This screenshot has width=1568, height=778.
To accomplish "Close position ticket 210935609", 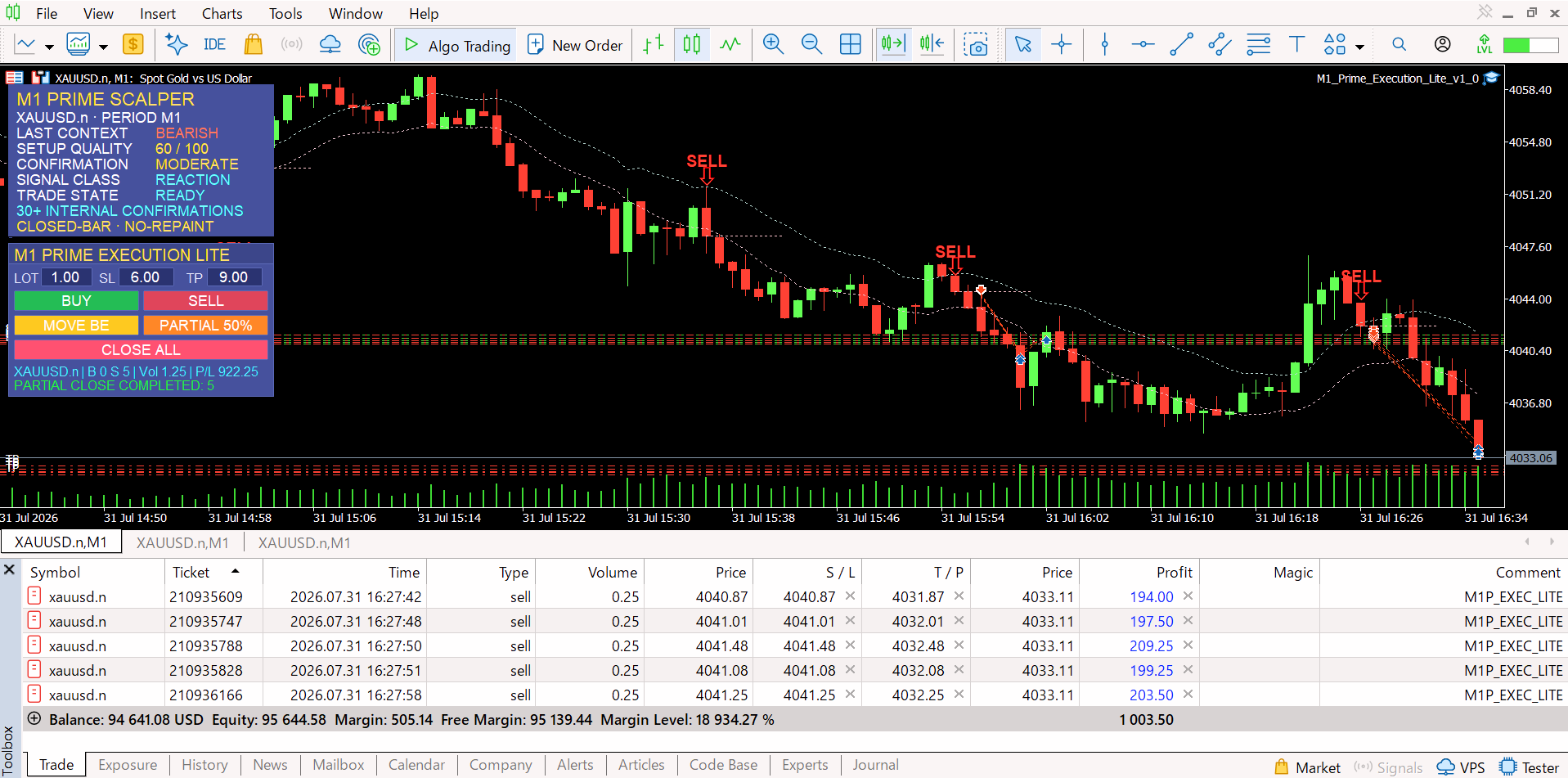I will 1188,596.
